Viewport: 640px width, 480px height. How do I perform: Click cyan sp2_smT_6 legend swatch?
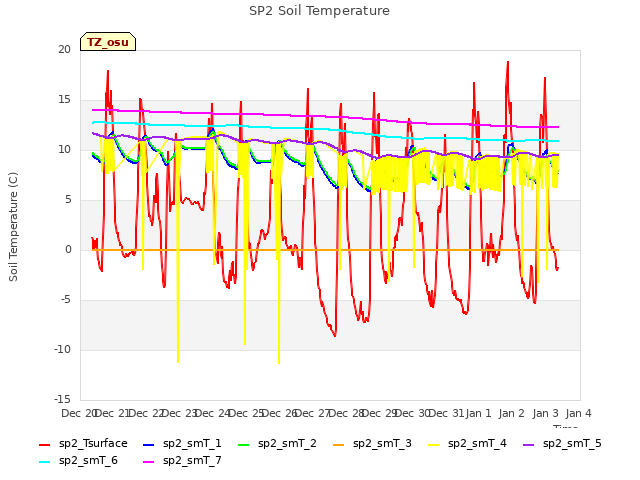(44, 462)
